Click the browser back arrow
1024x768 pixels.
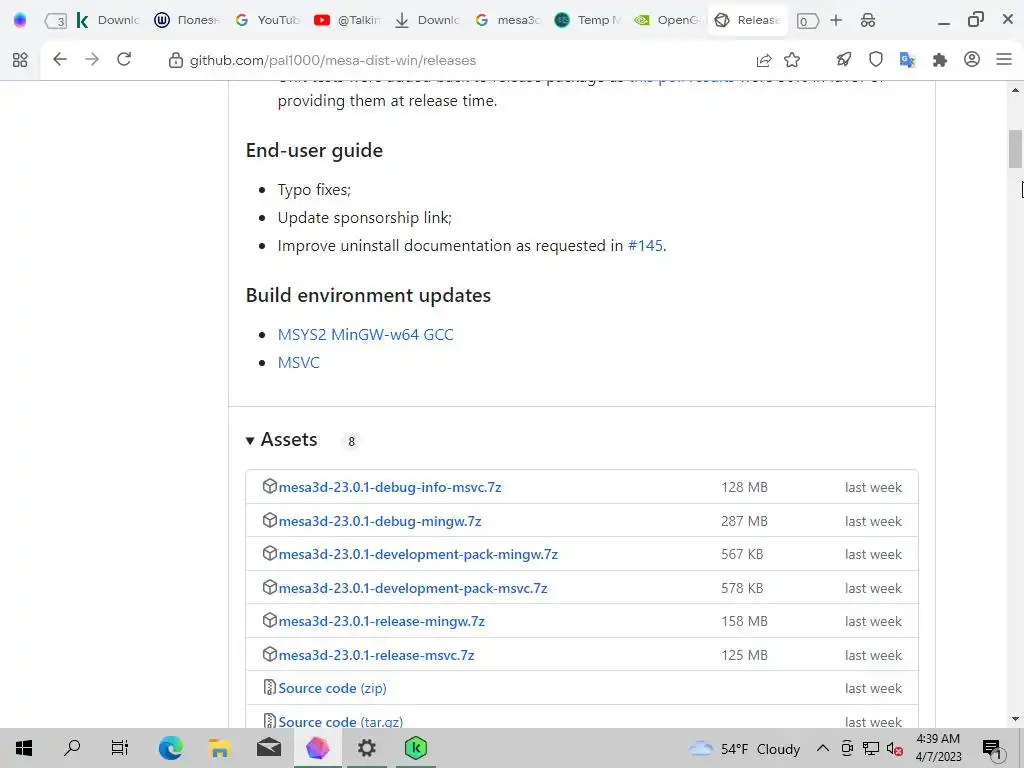[x=59, y=59]
